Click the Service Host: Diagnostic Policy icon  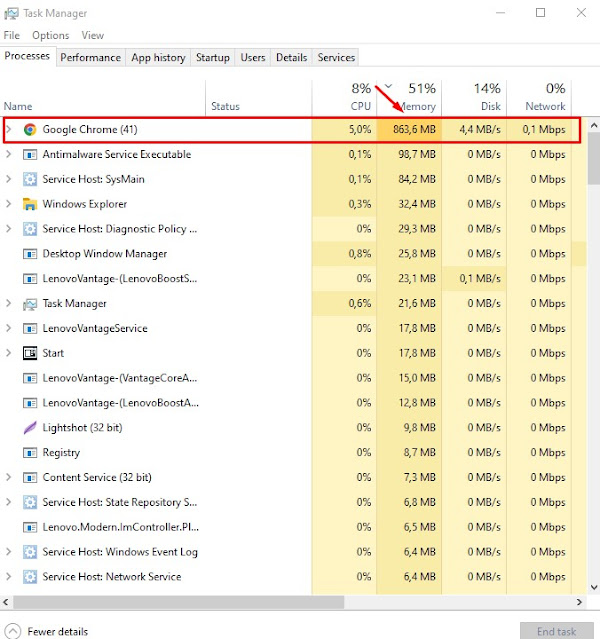pos(30,229)
